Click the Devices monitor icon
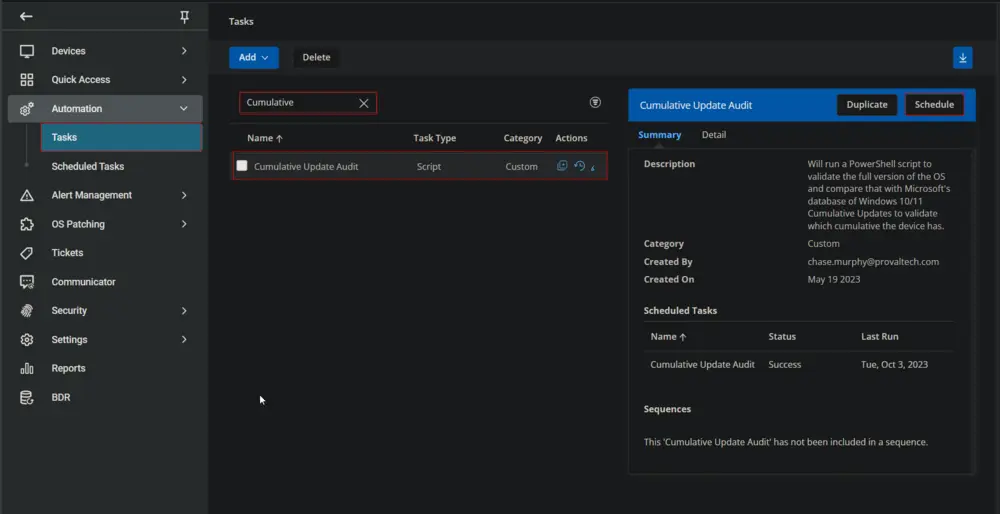Viewport: 1000px width, 514px height. [27, 51]
